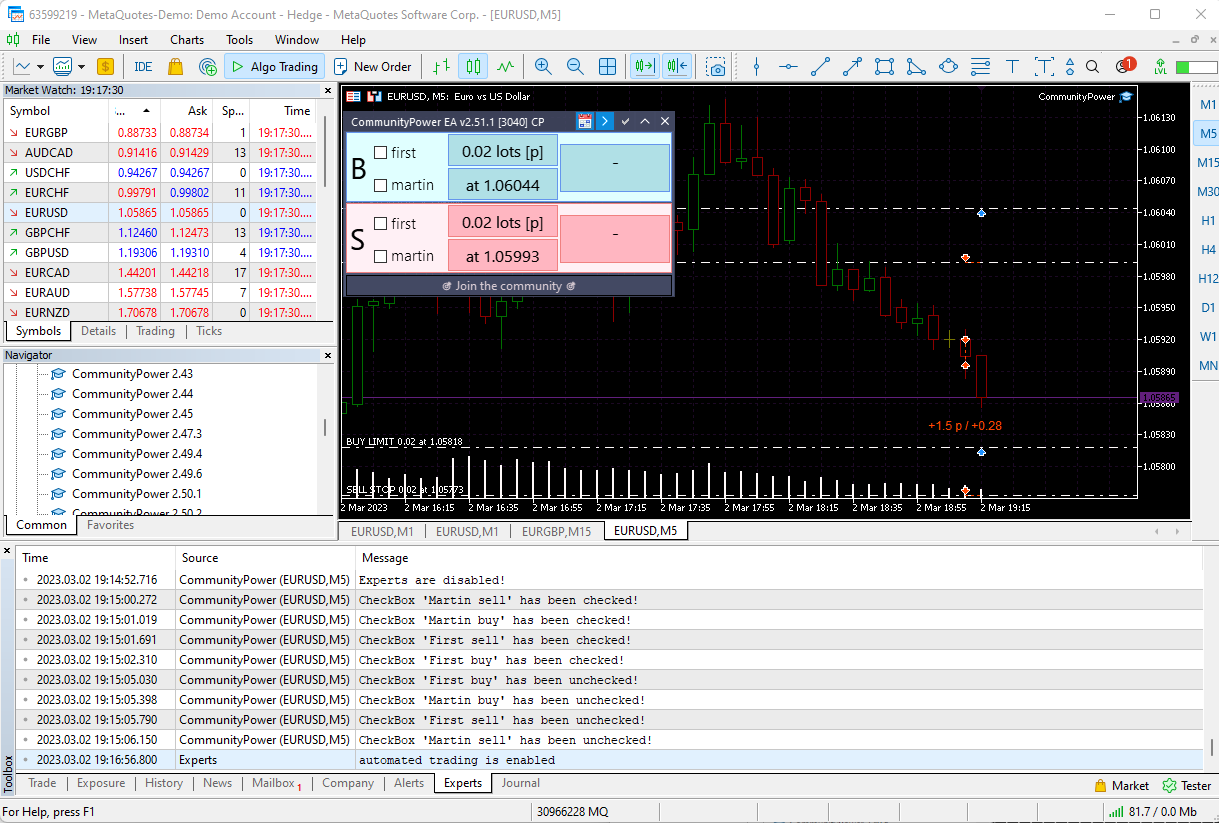
Task: Click the calendar icon in CommunityPower panel
Action: click(585, 121)
